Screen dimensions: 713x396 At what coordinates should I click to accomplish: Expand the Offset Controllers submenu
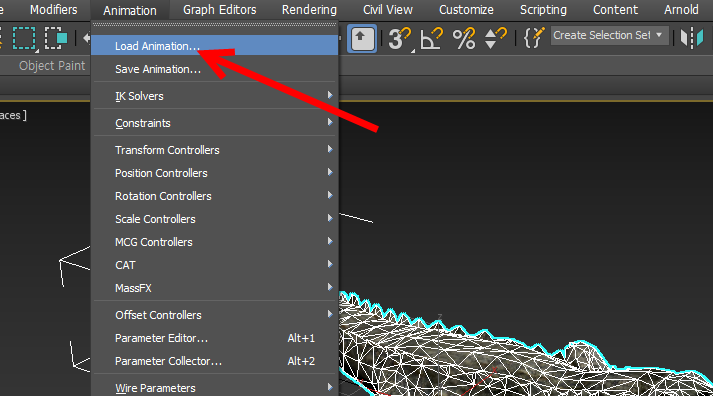coord(215,315)
